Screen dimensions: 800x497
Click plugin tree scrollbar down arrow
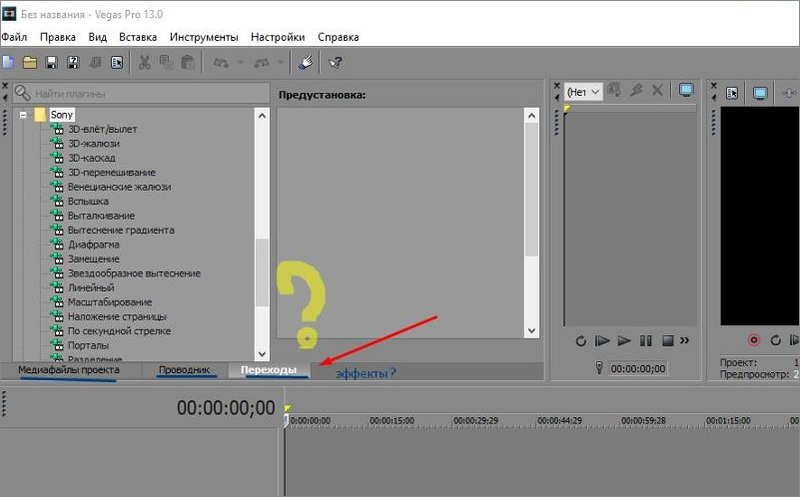[262, 354]
